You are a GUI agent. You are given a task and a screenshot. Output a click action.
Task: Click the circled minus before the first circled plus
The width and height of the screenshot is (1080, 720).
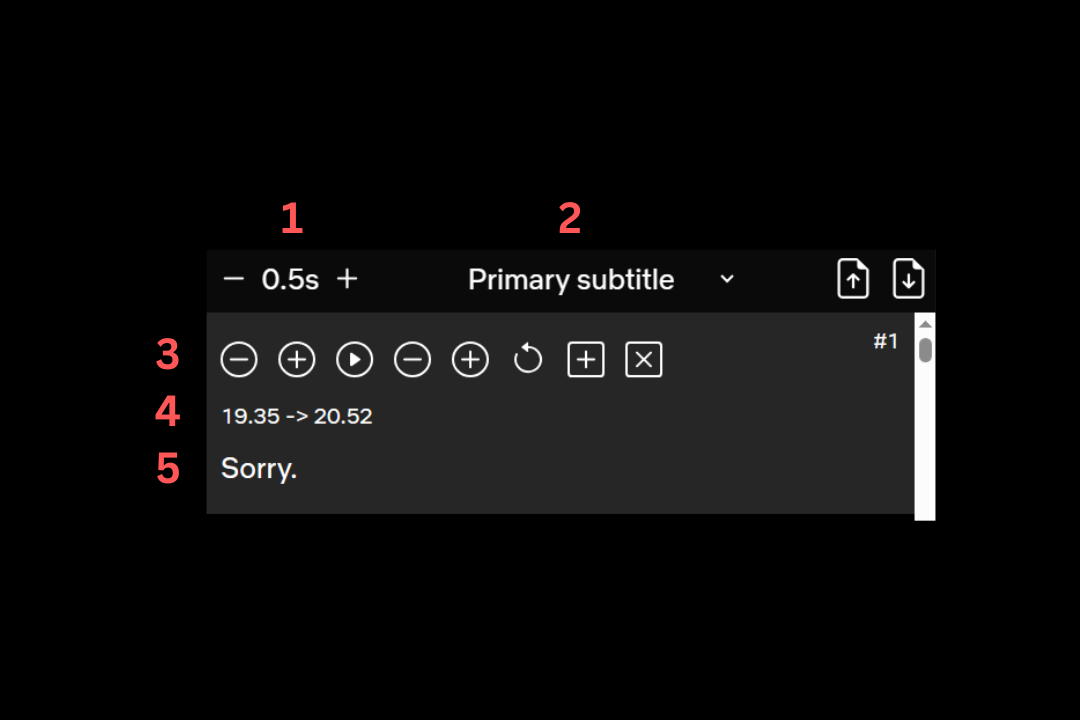(239, 360)
